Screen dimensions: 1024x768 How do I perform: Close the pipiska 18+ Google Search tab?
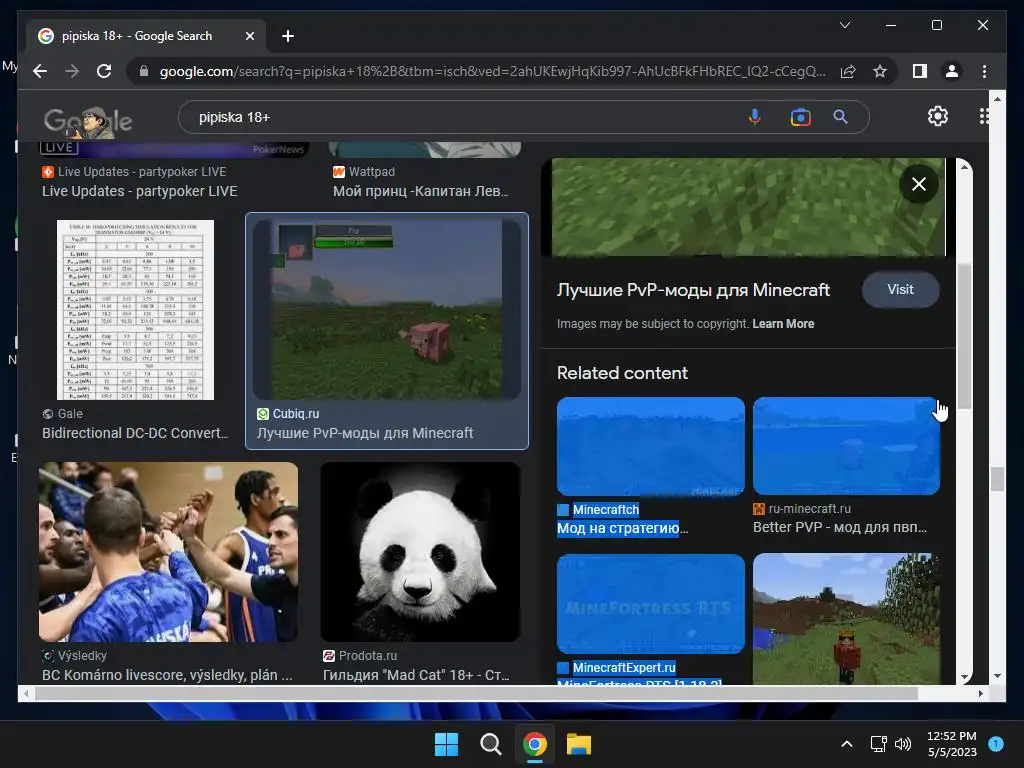[x=249, y=36]
